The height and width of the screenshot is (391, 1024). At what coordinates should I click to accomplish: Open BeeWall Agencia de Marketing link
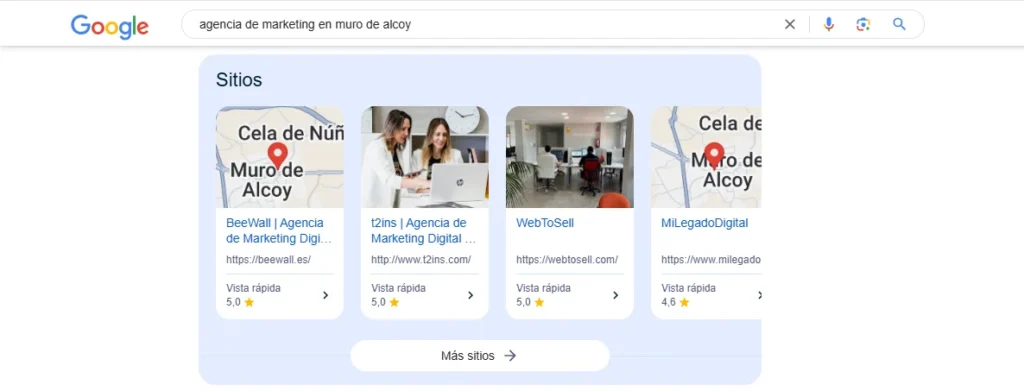(x=279, y=230)
